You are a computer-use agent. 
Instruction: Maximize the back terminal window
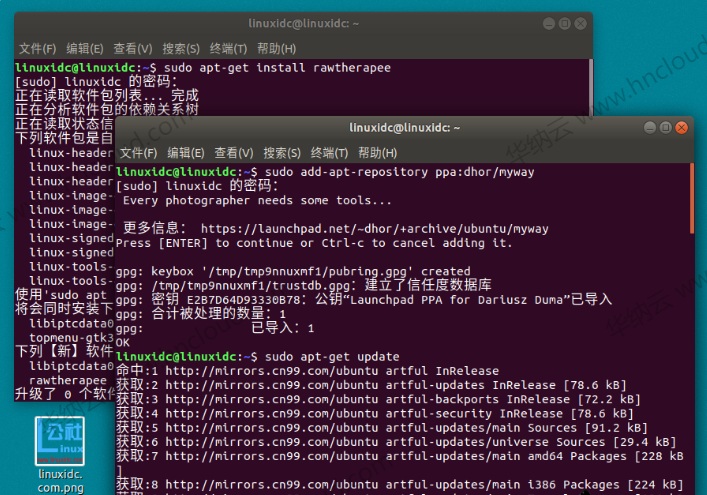tap(565, 23)
